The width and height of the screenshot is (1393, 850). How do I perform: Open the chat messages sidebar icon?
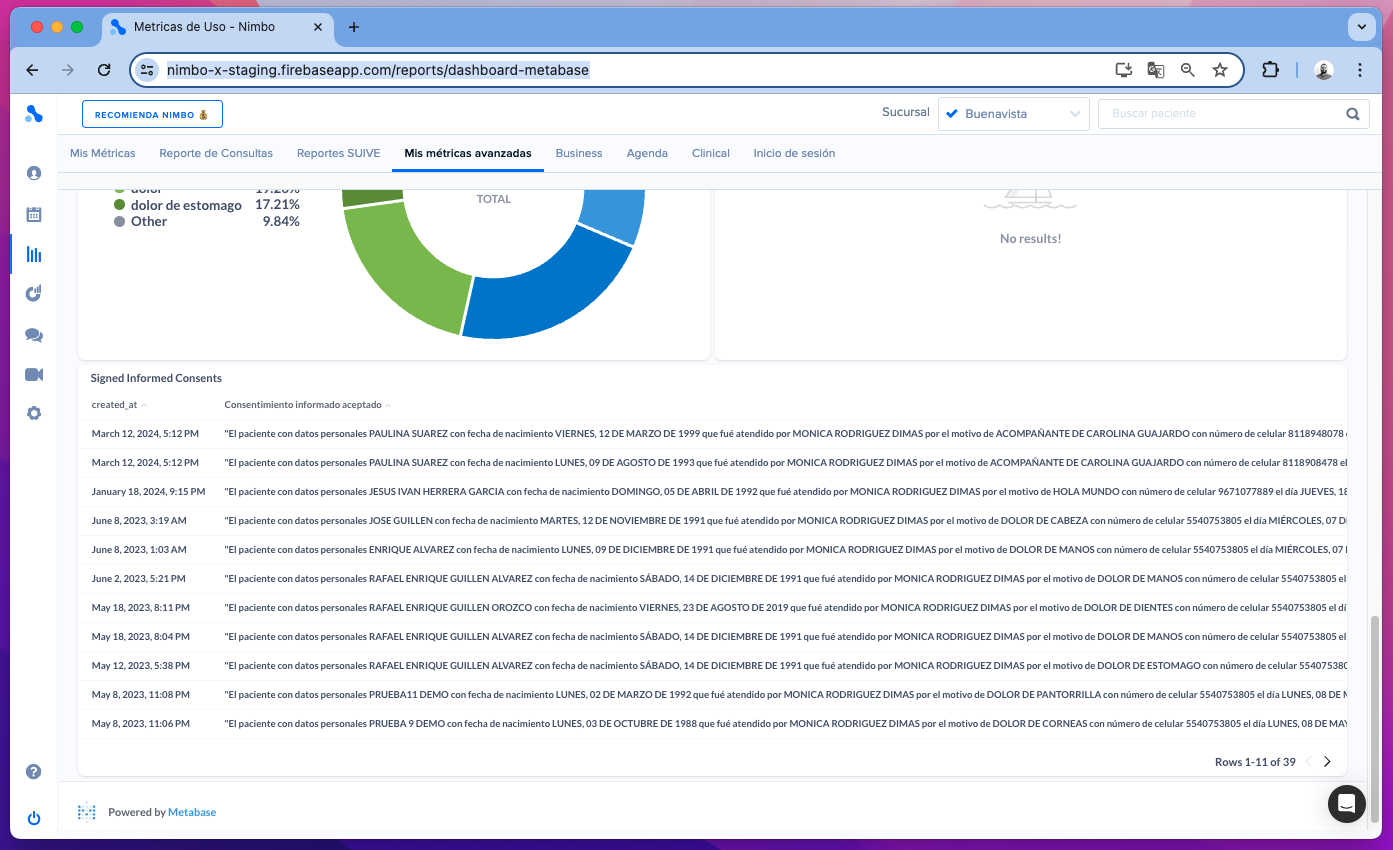tap(34, 335)
